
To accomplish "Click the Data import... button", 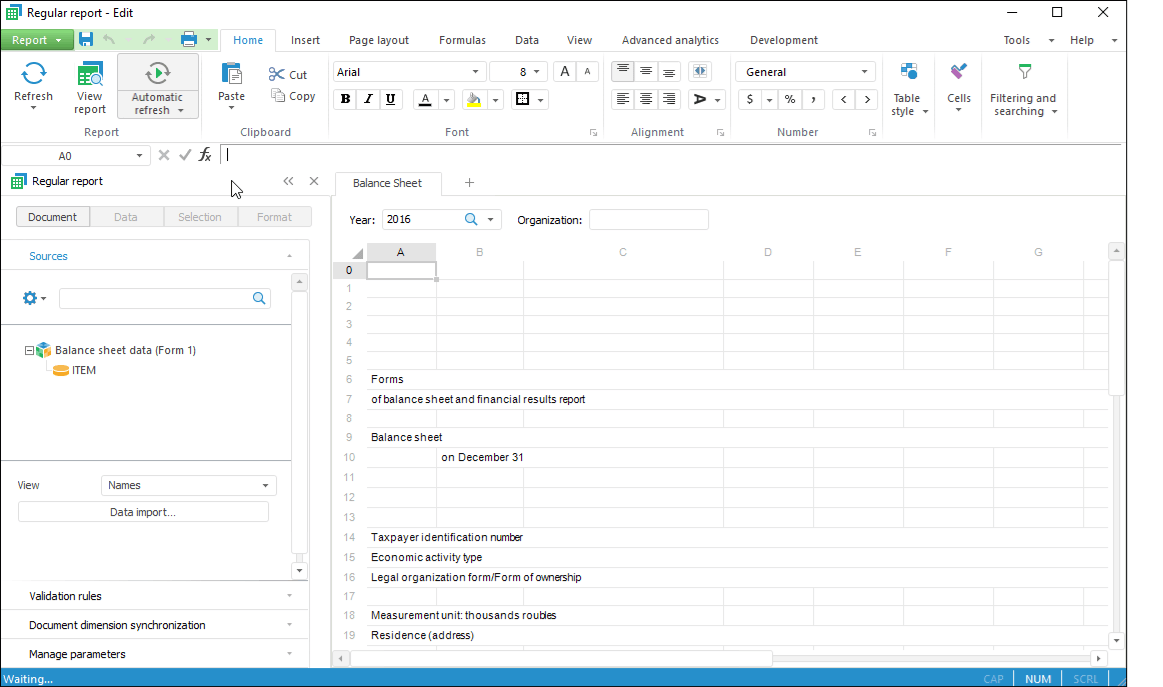I will point(143,512).
